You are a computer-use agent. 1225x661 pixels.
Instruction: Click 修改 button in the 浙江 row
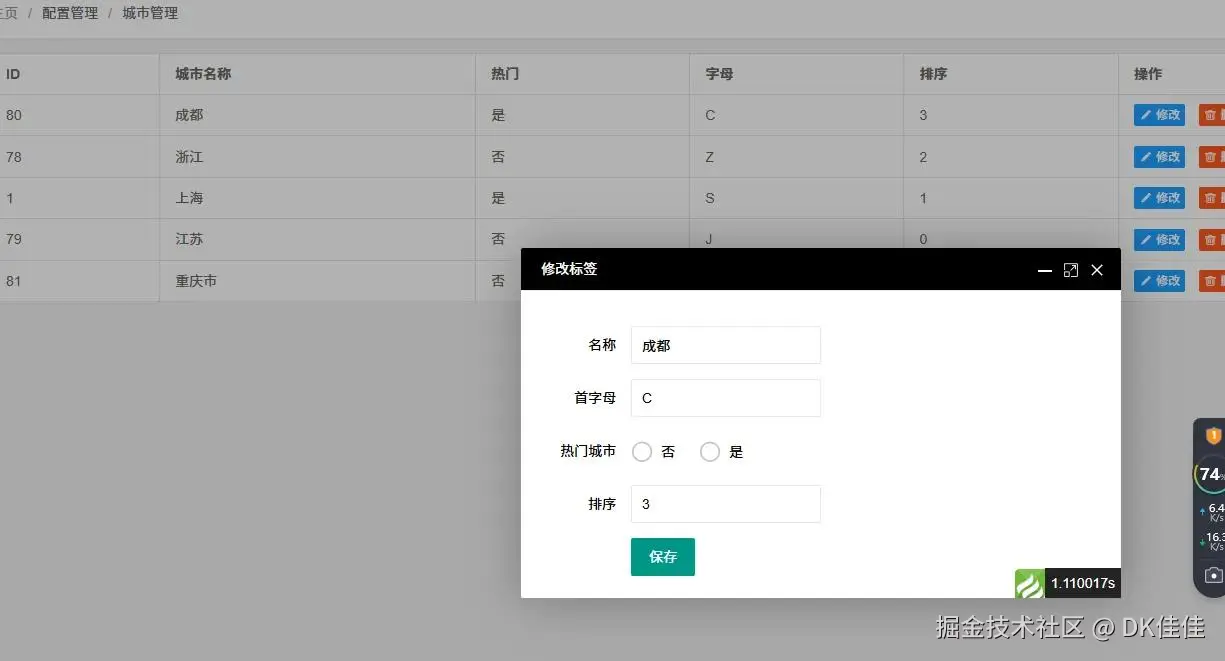(1160, 157)
